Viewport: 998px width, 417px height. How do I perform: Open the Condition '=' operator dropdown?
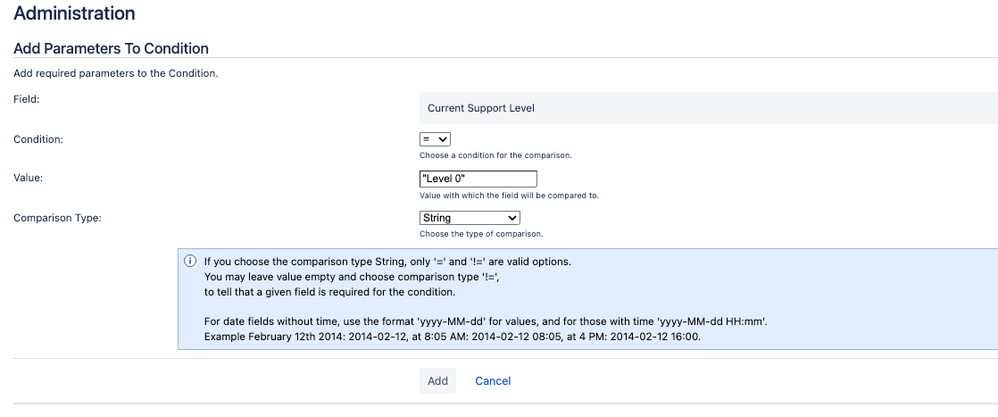tap(435, 140)
